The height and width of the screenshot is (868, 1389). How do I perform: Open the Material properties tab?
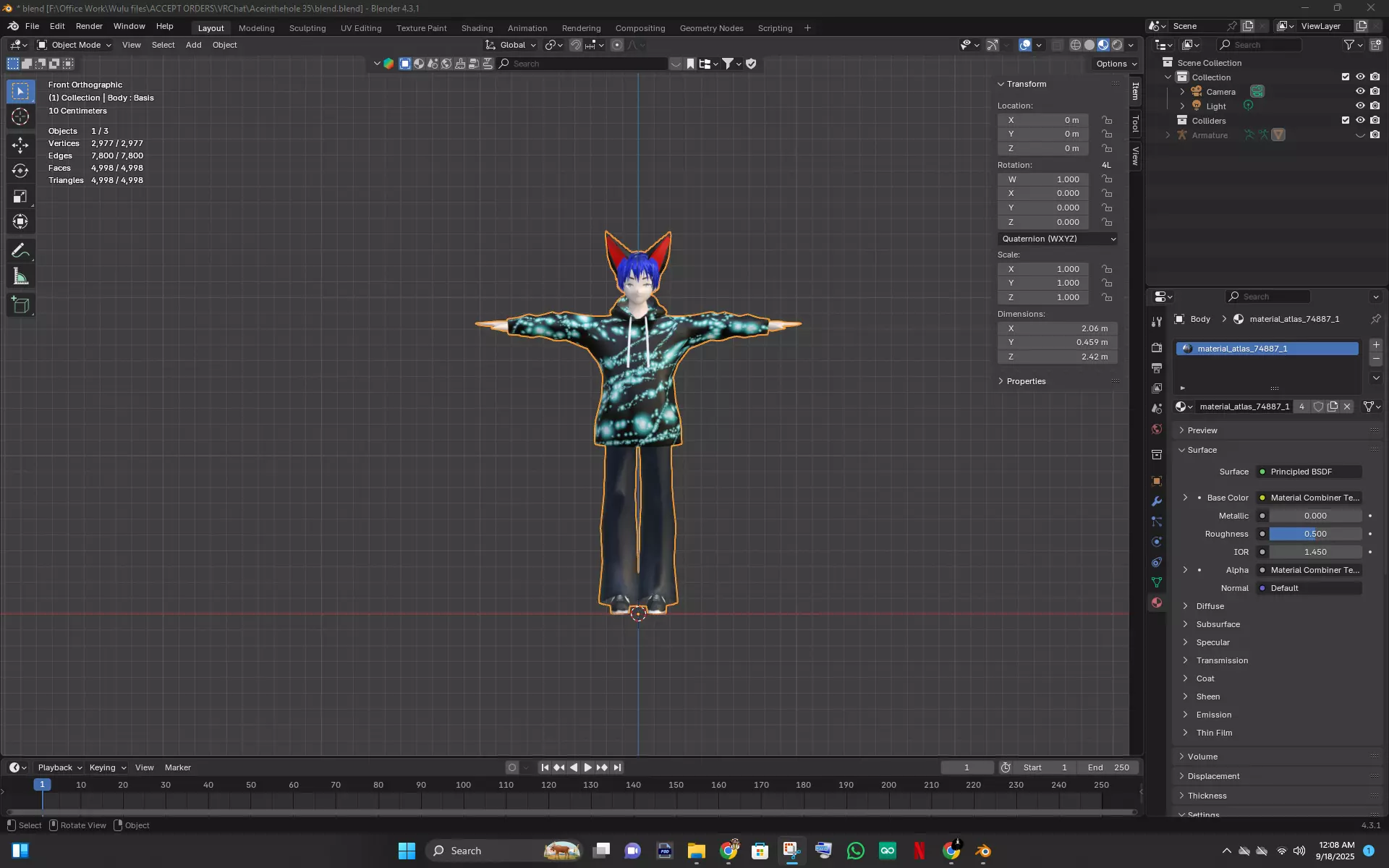pos(1157,603)
